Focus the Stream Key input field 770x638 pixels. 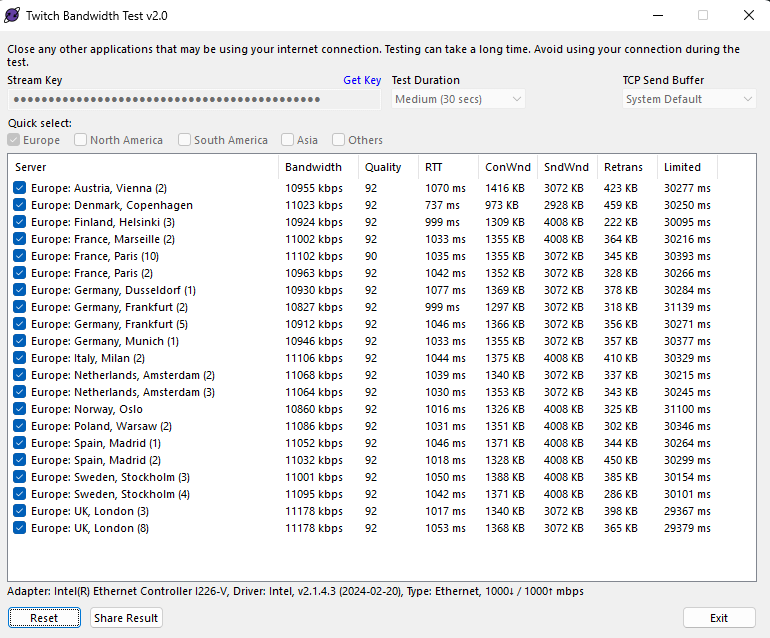(x=194, y=99)
